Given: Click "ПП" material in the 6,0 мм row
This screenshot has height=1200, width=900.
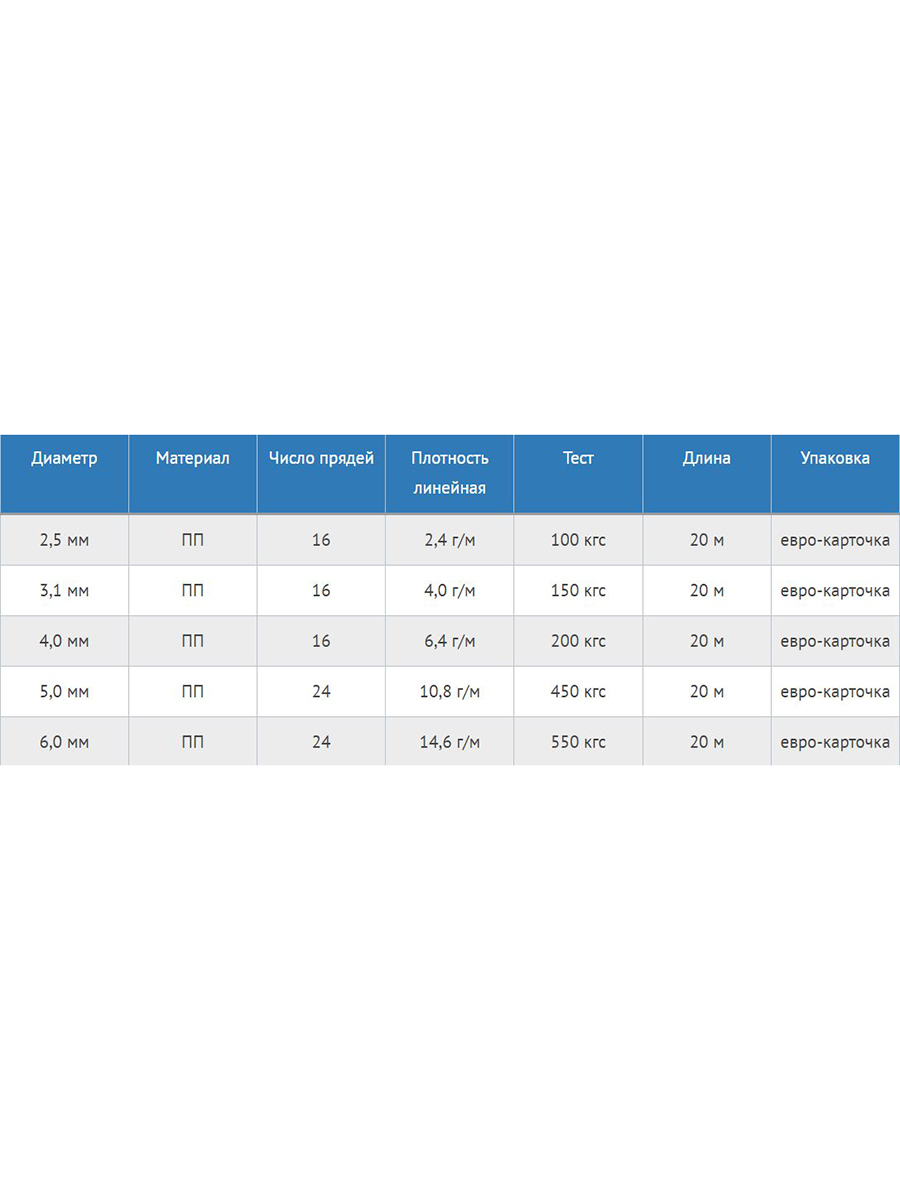Looking at the screenshot, I should 192,742.
